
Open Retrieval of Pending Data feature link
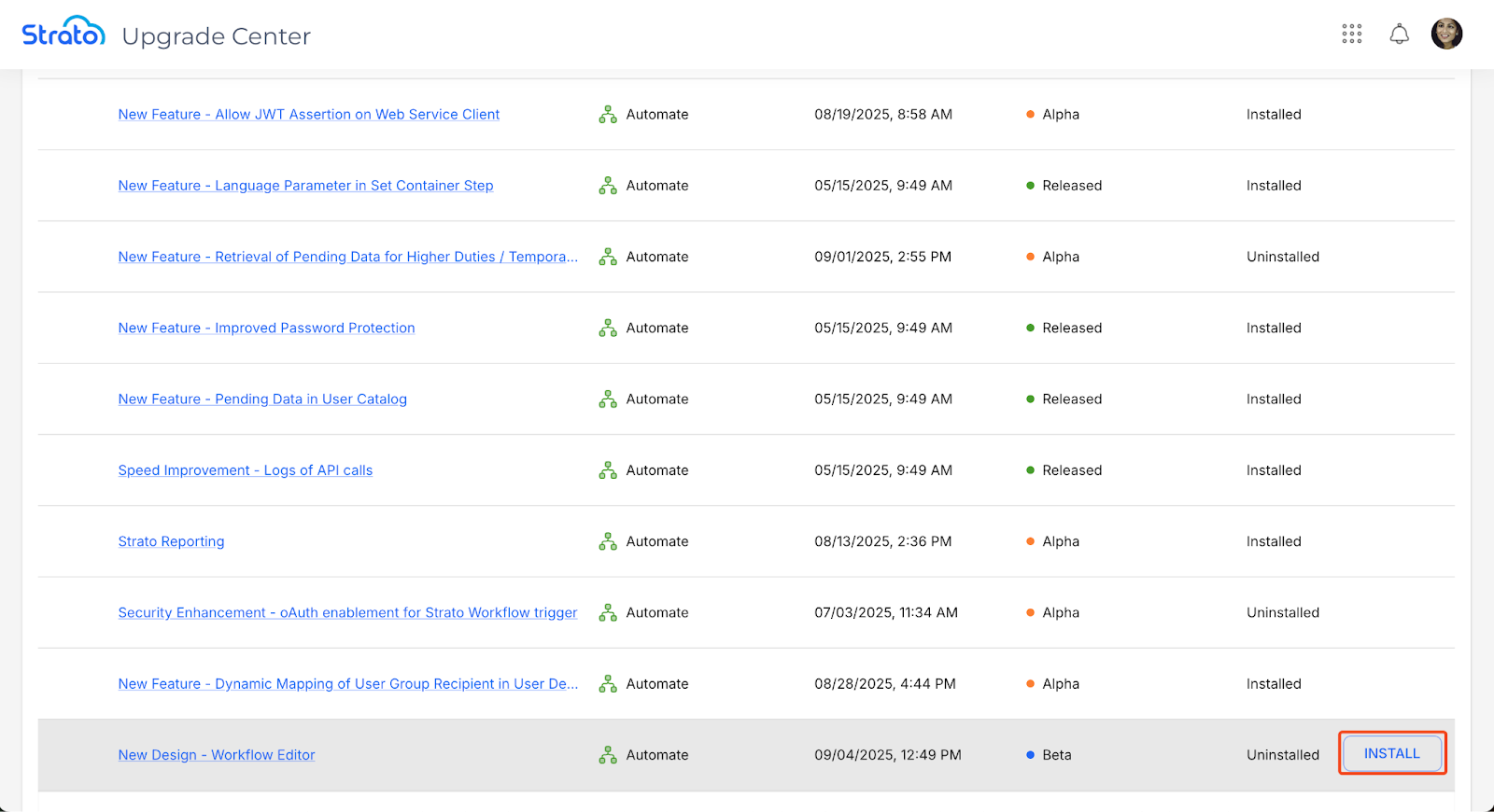tap(347, 257)
